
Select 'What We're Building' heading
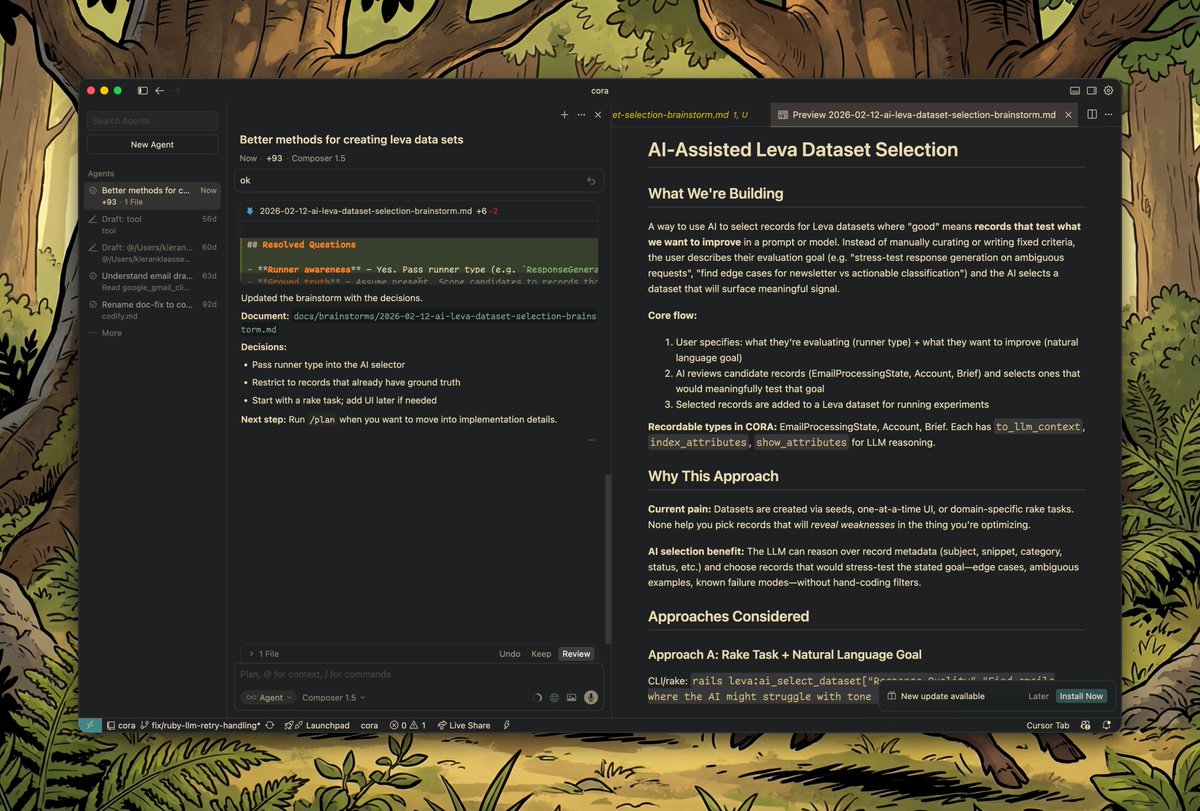716,193
